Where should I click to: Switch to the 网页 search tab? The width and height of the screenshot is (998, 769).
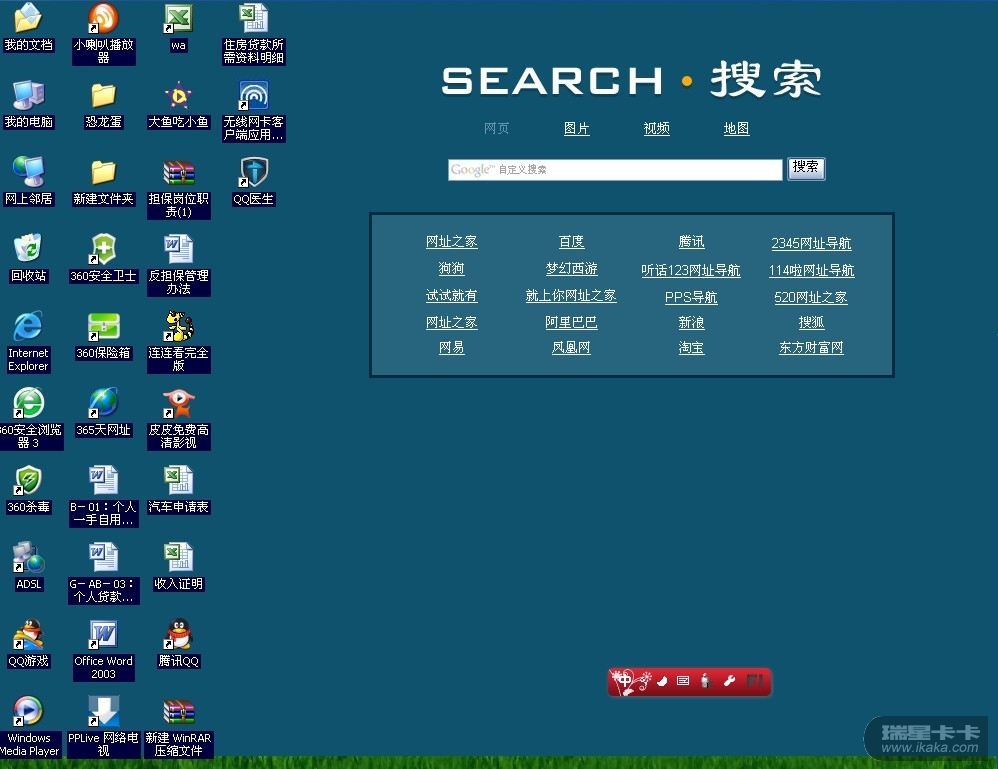[x=496, y=129]
